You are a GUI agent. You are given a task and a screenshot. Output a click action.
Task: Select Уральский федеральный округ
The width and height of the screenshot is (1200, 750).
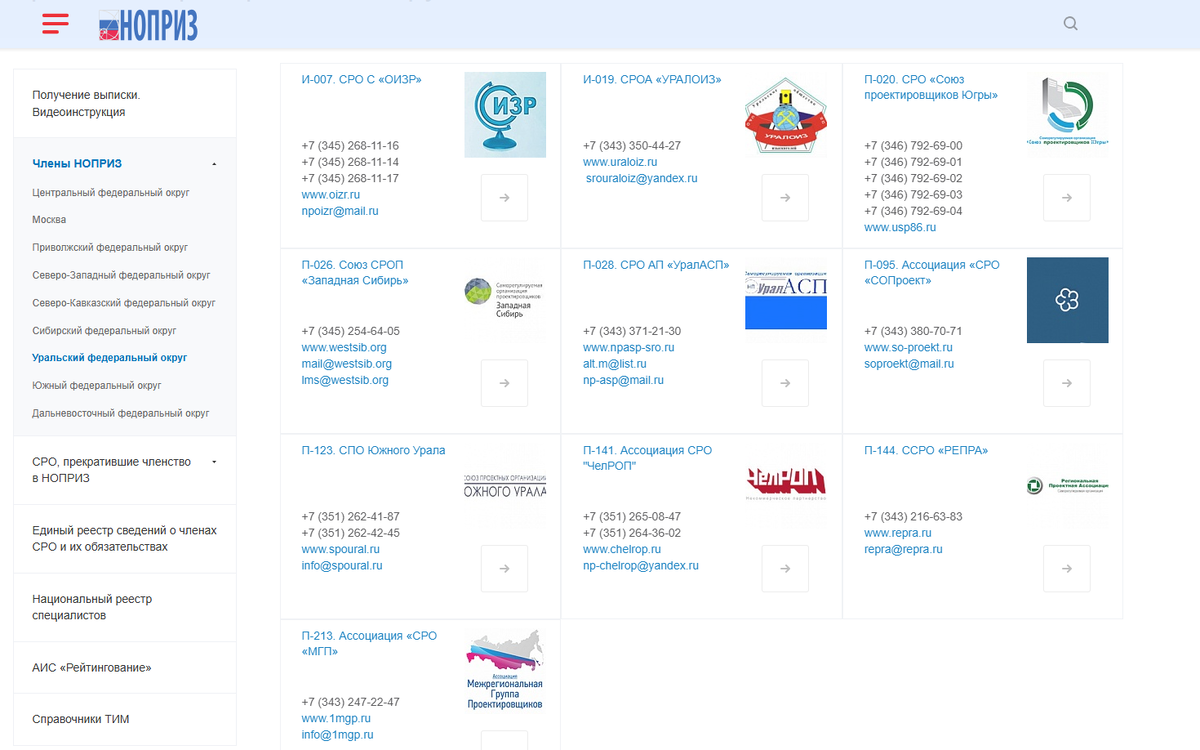[x=110, y=358]
